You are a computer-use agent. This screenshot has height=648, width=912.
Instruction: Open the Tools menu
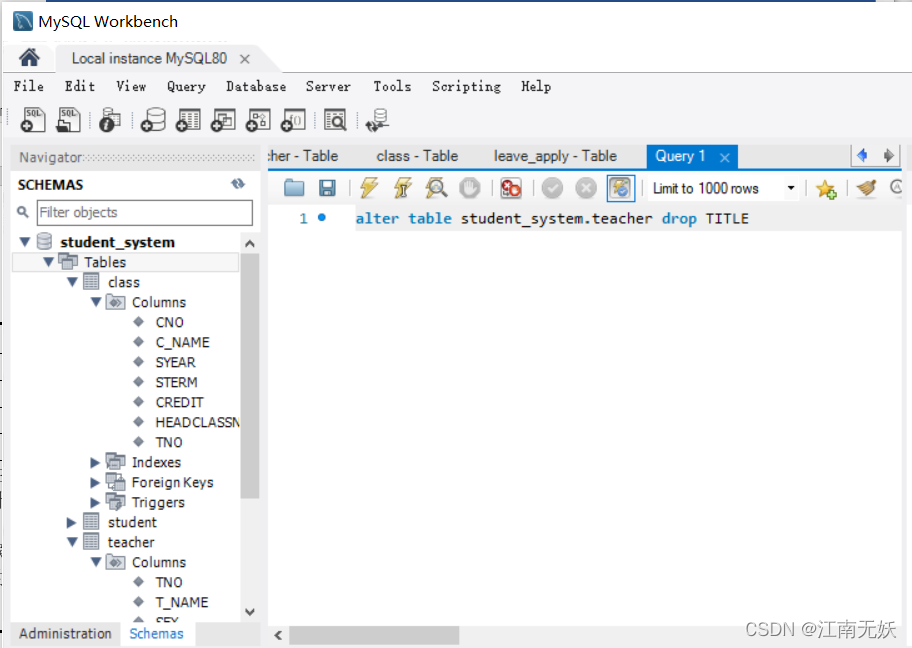392,86
